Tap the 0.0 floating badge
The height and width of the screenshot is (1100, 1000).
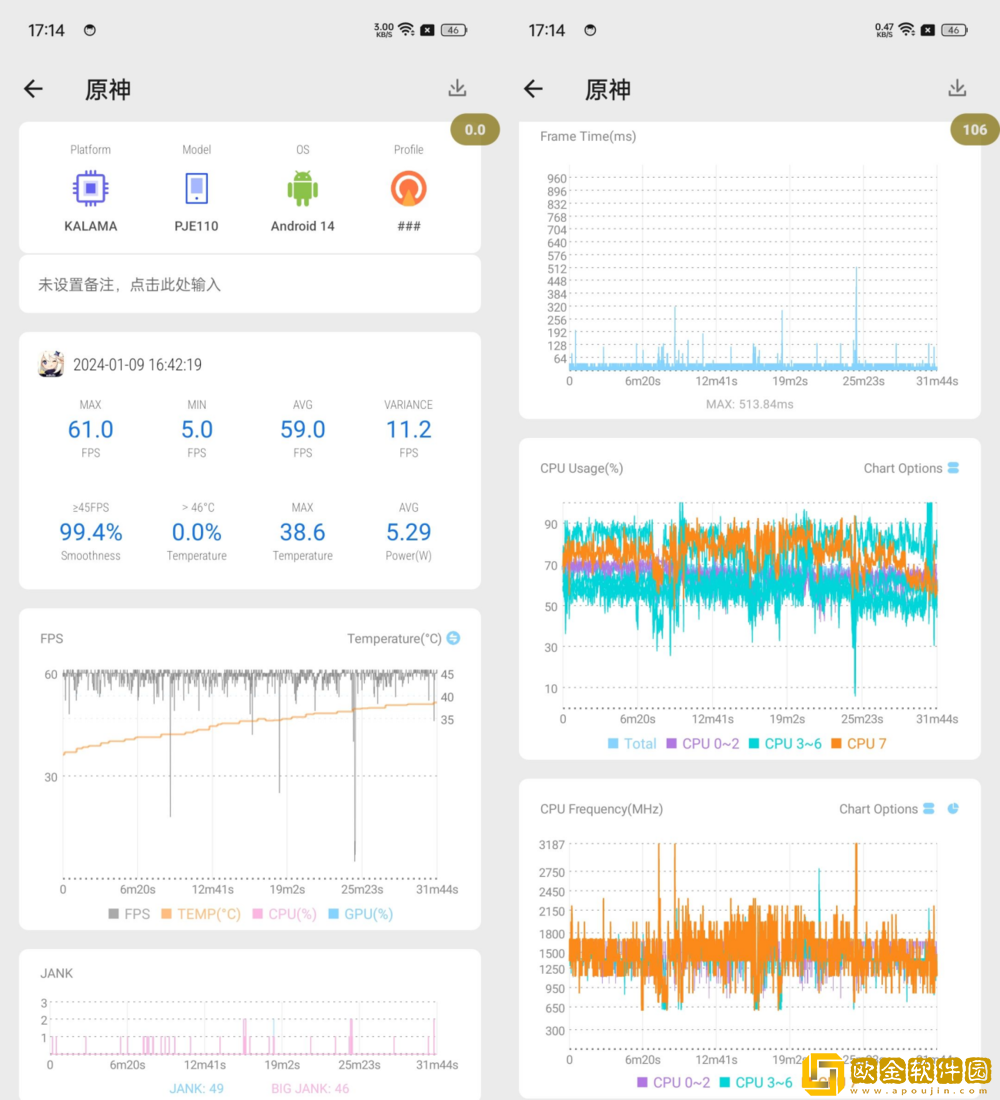tap(475, 129)
